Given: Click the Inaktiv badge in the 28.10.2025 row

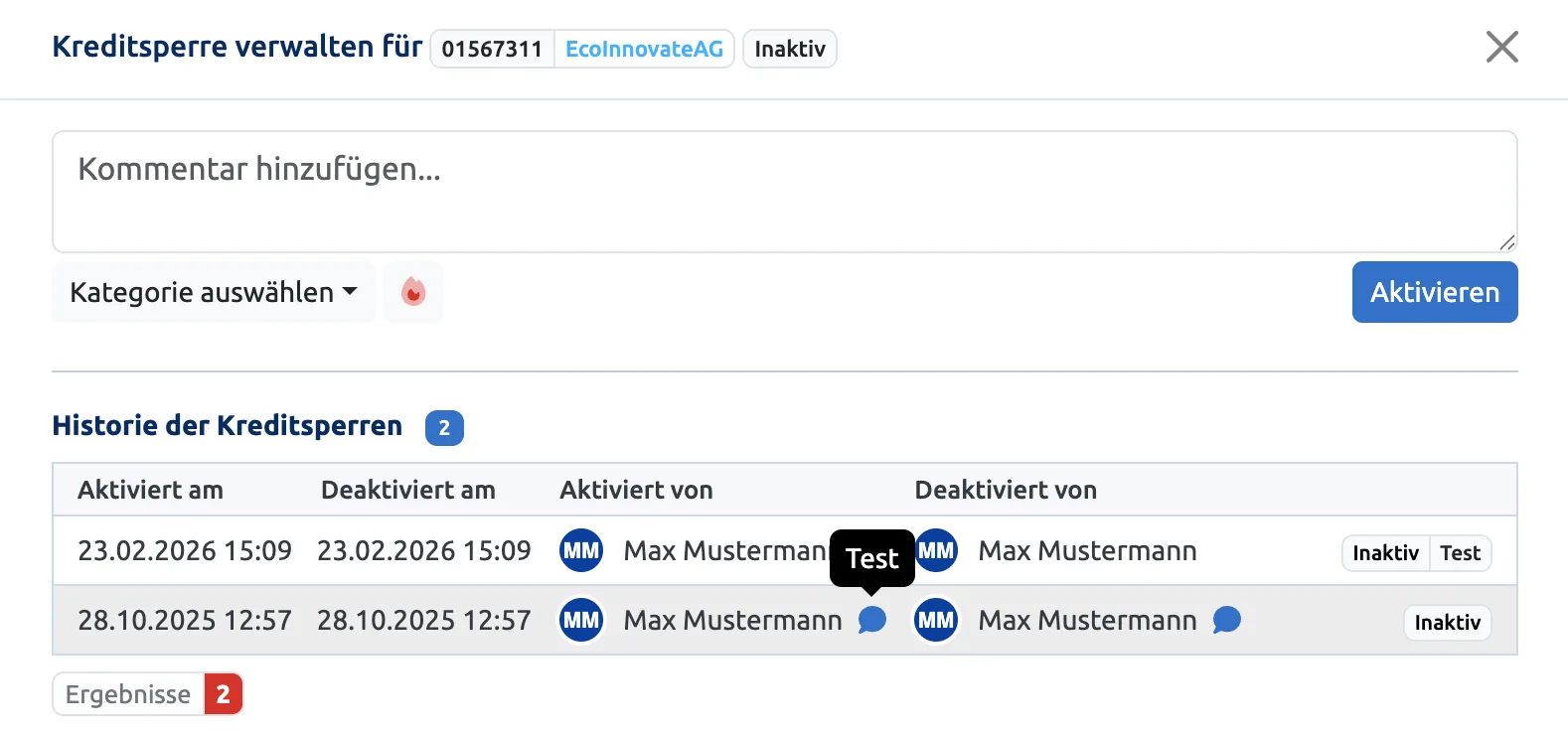Looking at the screenshot, I should [1447, 623].
